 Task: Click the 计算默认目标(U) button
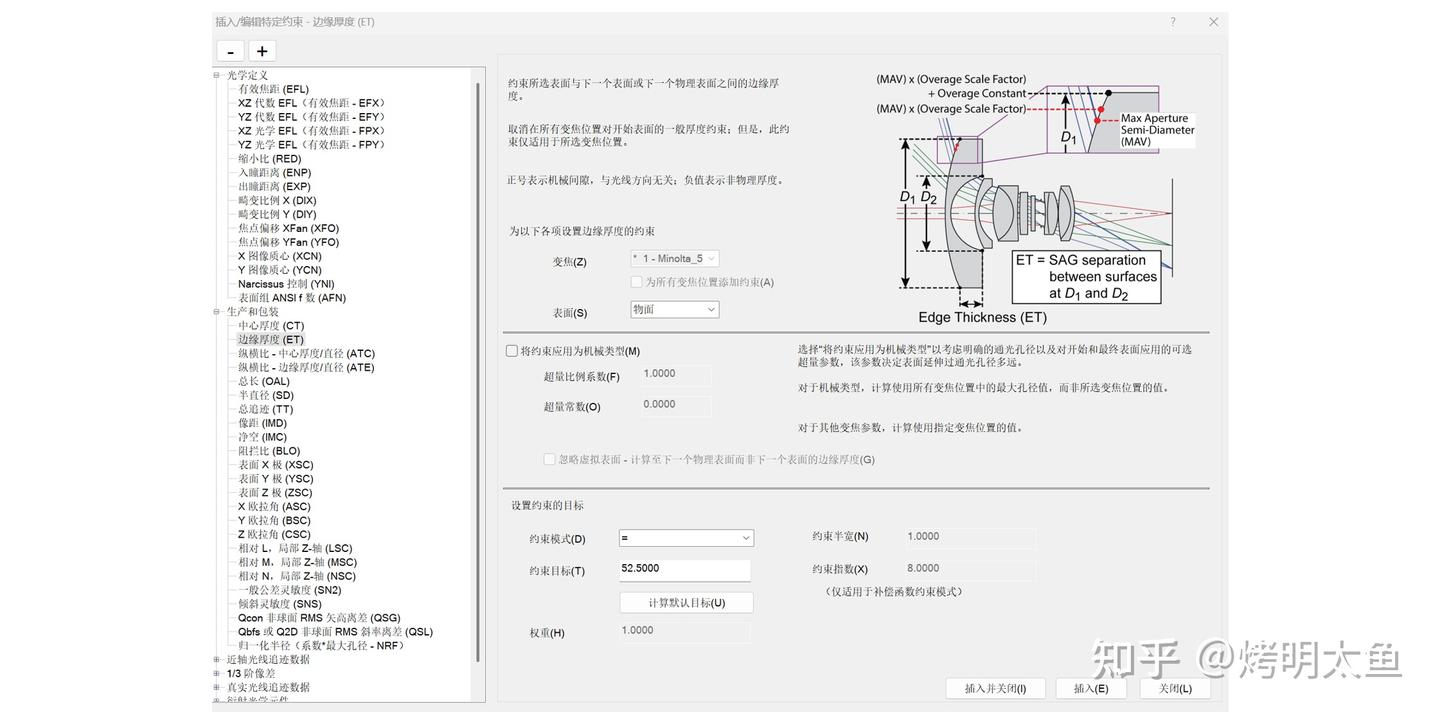click(x=686, y=602)
